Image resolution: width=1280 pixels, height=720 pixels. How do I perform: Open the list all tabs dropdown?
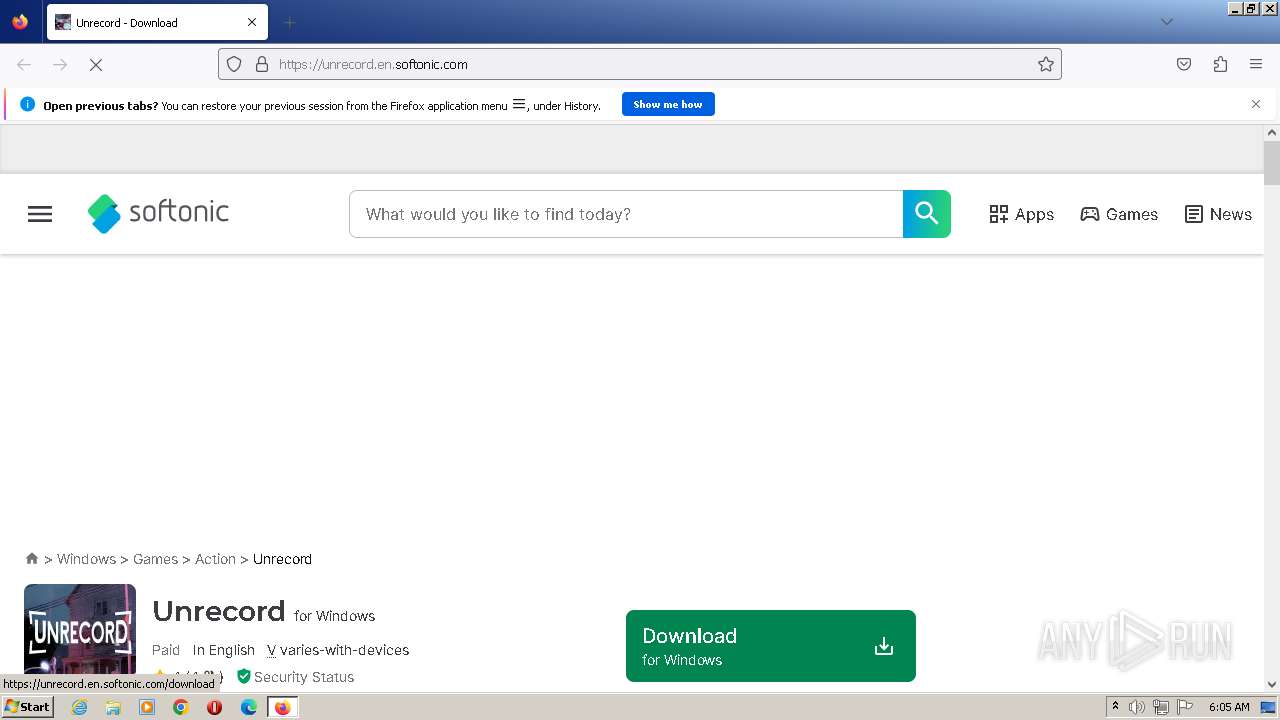pos(1166,22)
